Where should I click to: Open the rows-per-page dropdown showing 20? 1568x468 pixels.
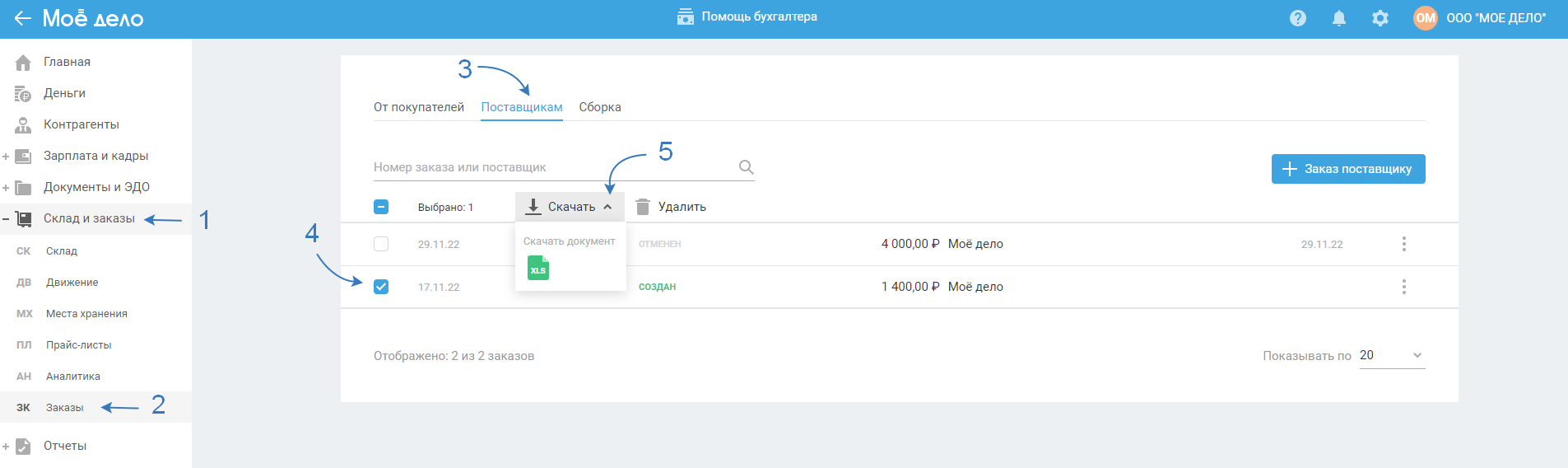tap(1392, 355)
